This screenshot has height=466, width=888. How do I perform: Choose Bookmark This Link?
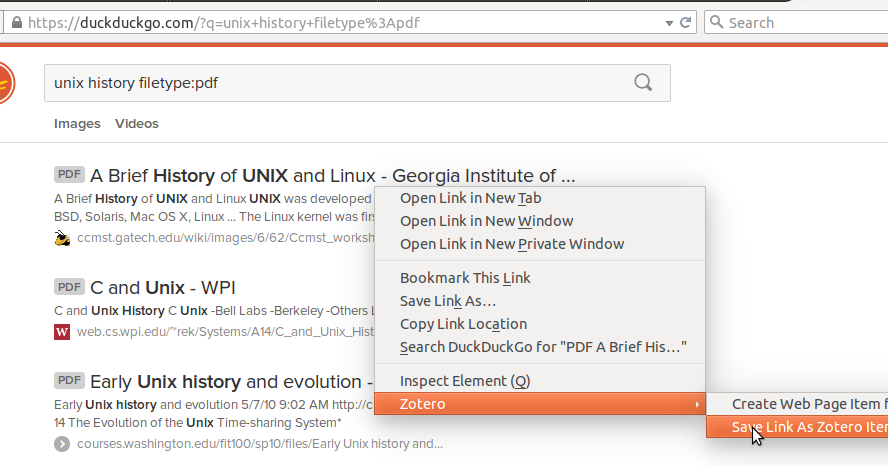click(465, 278)
